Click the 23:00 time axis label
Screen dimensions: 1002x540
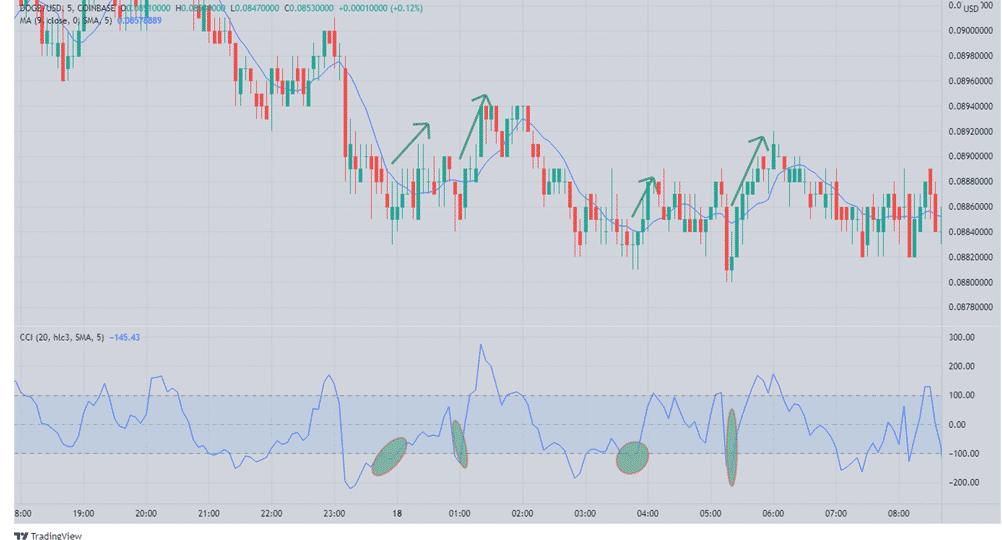point(334,514)
